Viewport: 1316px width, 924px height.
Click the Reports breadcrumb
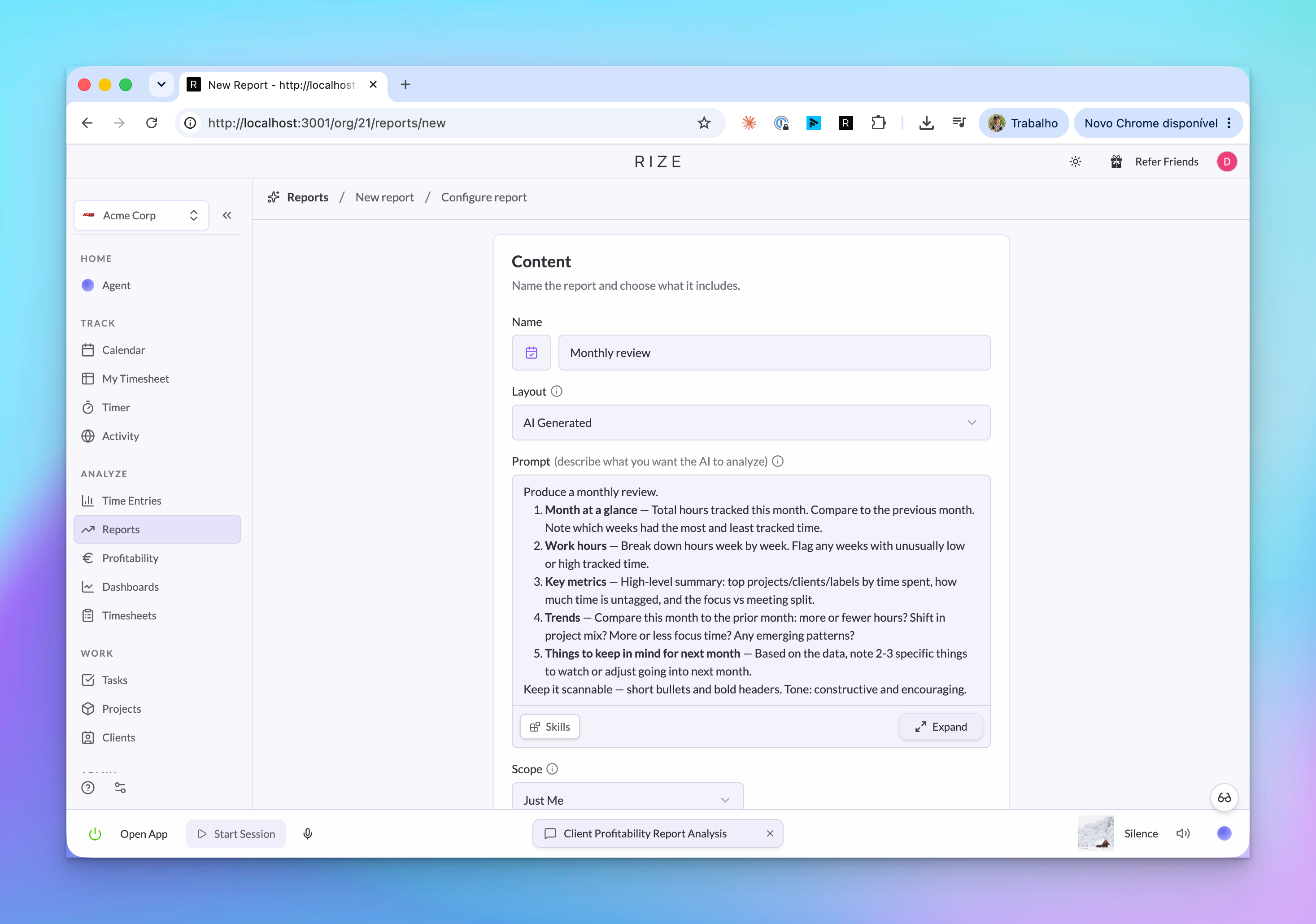307,197
